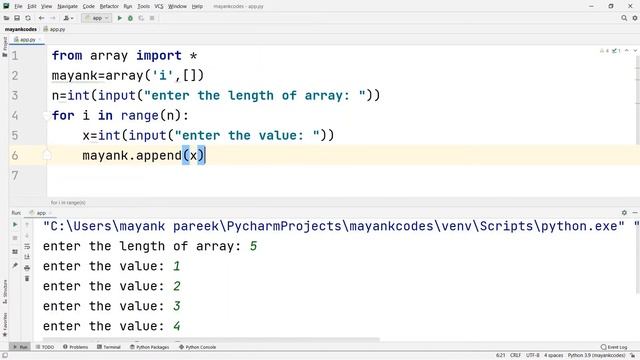
Task: Click Restore Layout icon in Run panel
Action: (x=15, y=252)
